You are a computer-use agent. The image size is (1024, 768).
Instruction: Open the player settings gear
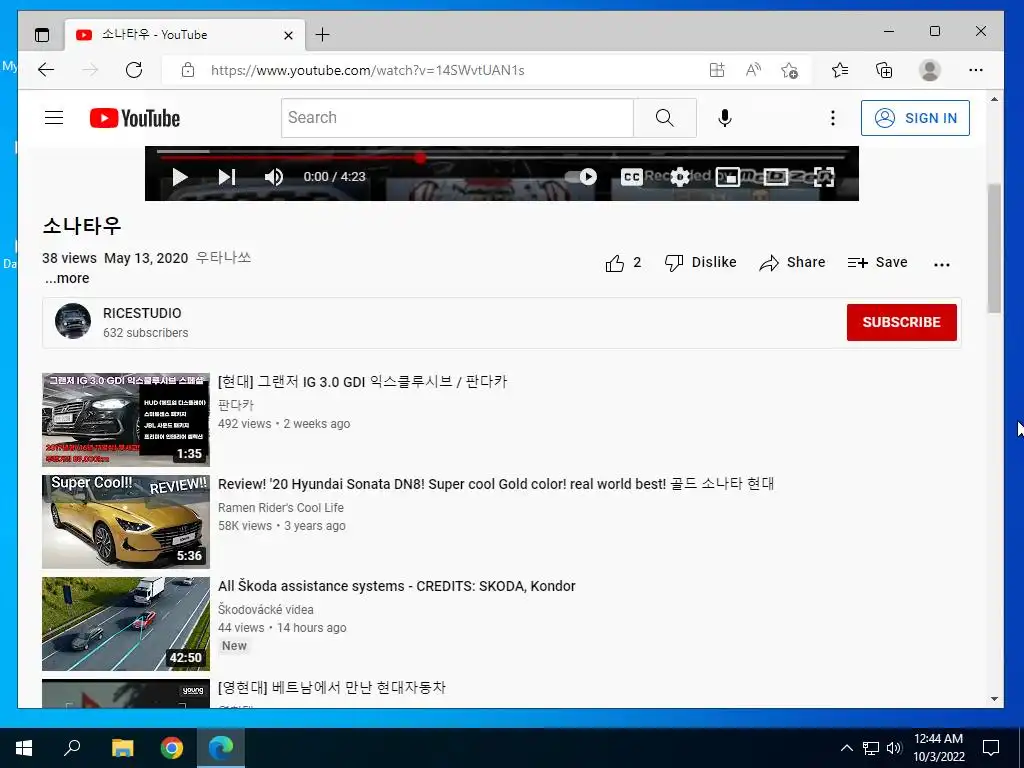pos(680,177)
